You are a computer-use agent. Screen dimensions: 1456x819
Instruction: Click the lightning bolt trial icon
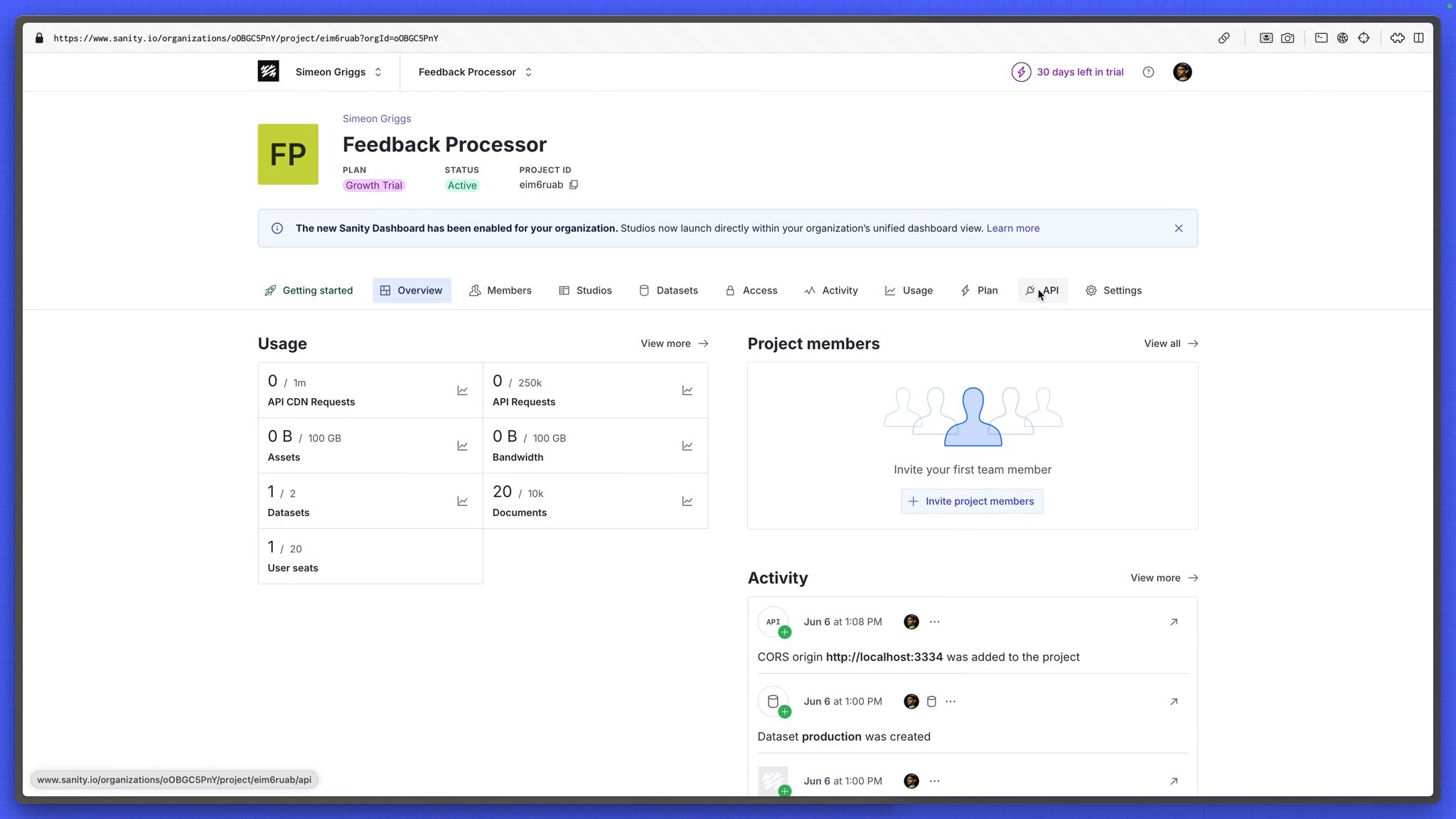coord(1021,72)
